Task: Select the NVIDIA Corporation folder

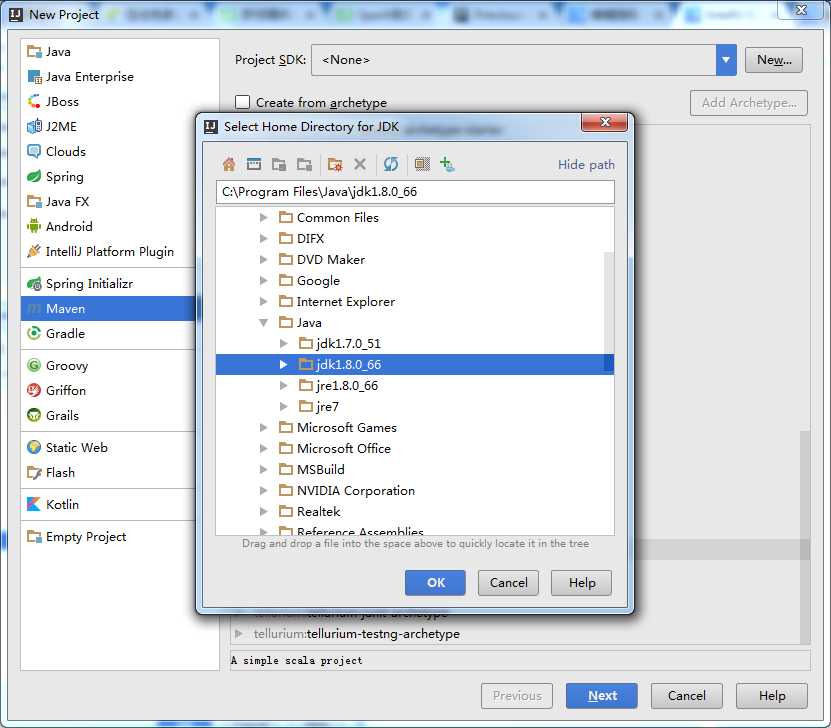Action: click(356, 491)
